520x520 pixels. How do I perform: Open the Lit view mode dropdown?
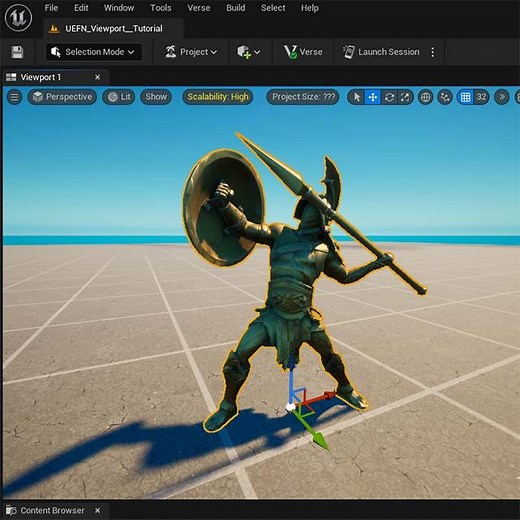(119, 97)
